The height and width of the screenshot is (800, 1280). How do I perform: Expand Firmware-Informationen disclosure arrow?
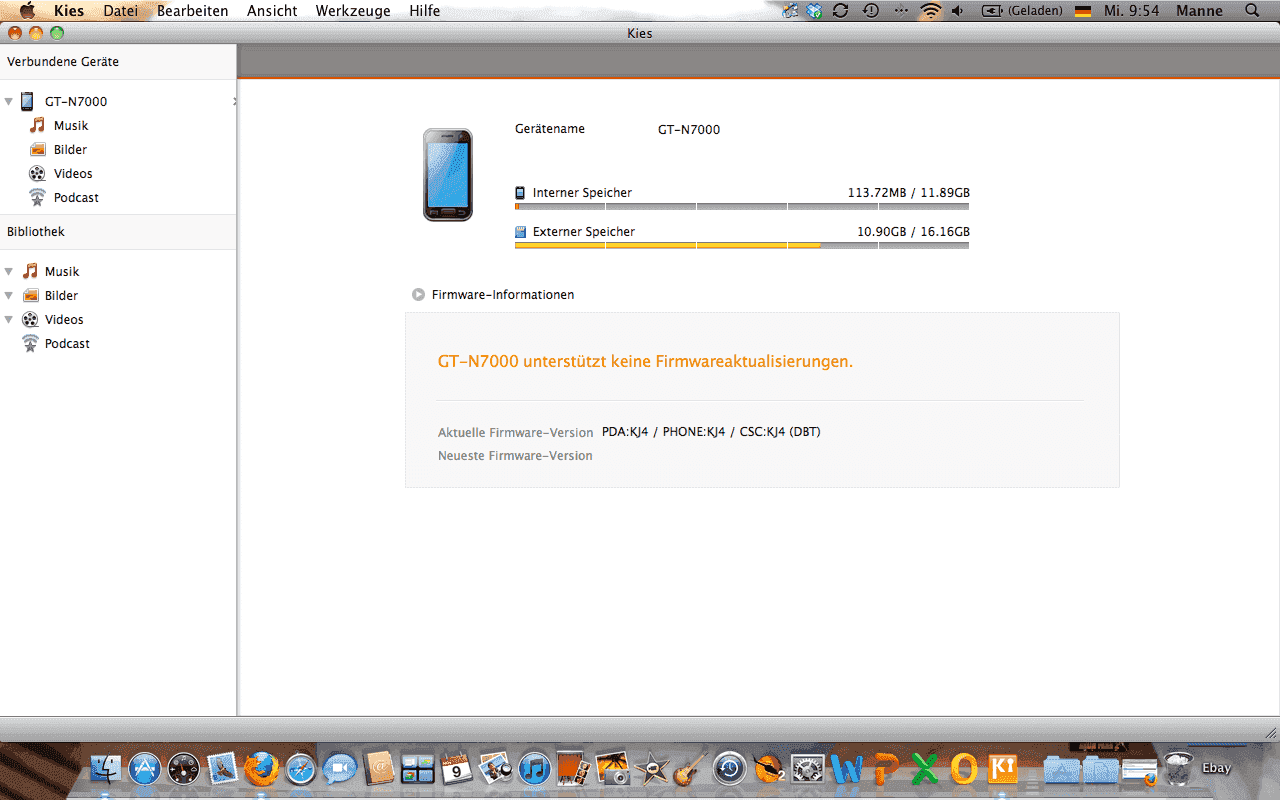click(x=418, y=294)
